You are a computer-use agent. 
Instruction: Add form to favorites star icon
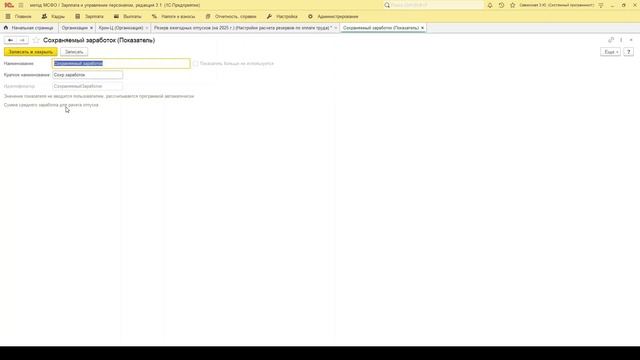pyautogui.click(x=36, y=40)
